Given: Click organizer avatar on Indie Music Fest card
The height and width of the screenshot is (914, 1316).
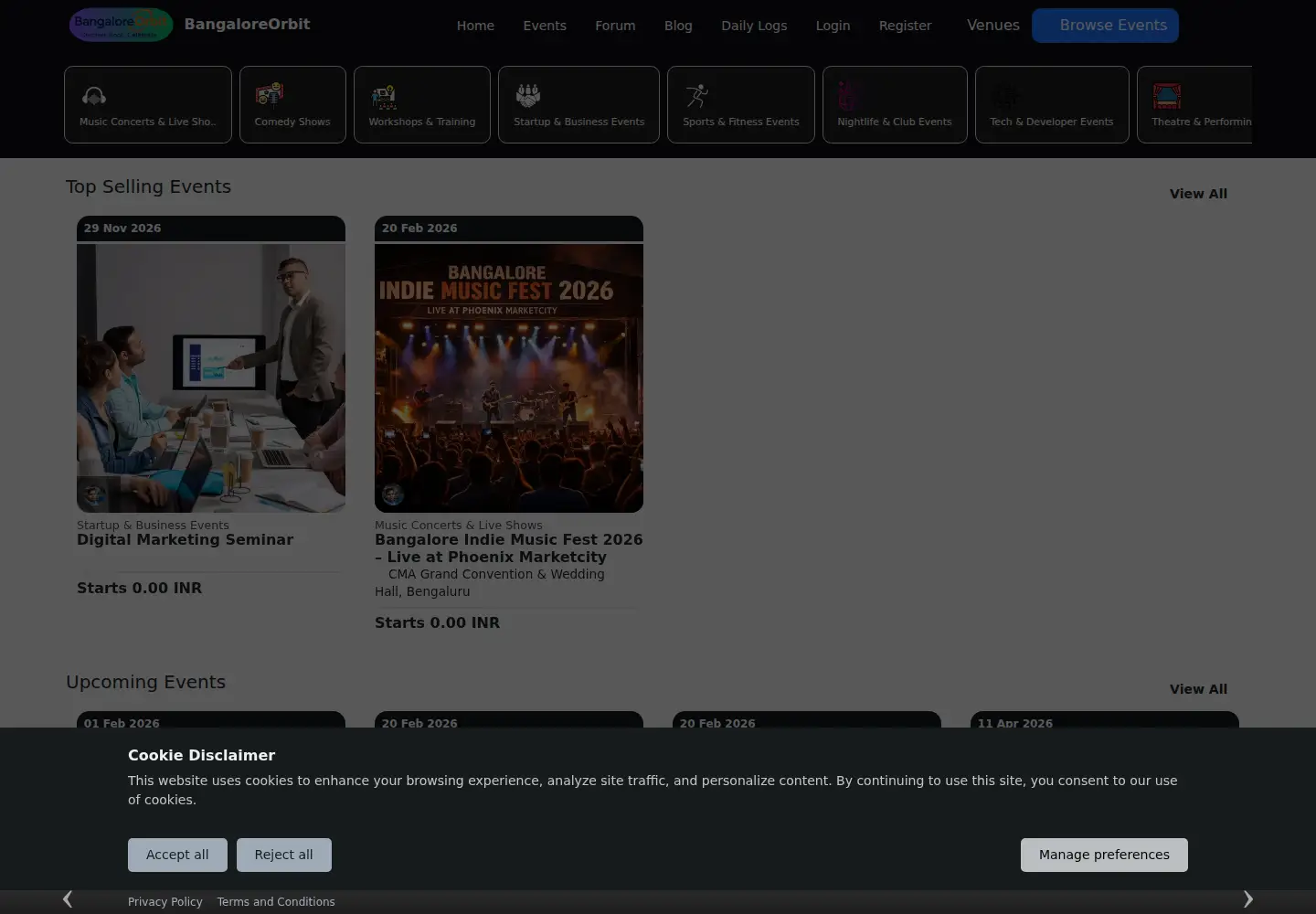Looking at the screenshot, I should coord(393,494).
